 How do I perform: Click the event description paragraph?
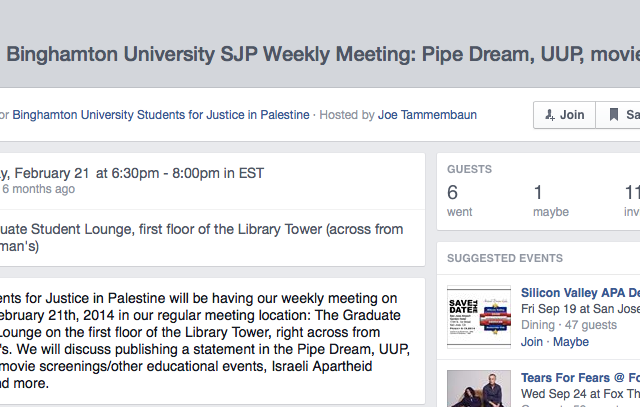tap(205, 341)
